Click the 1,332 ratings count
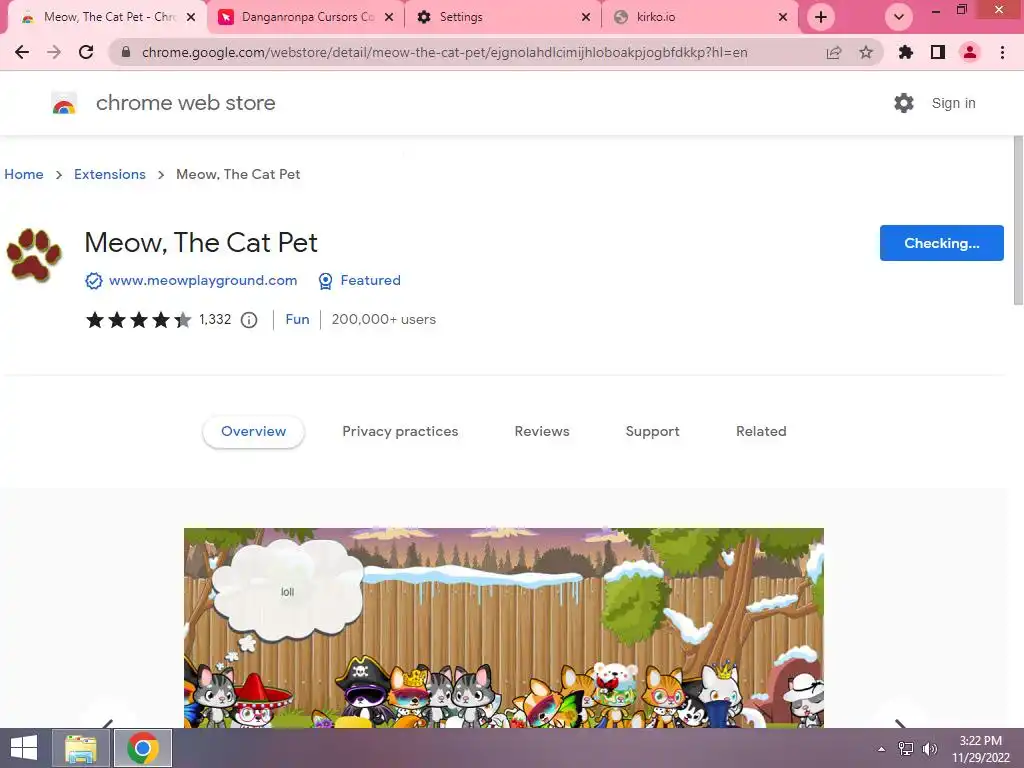Screen dimensions: 1024x768 [215, 319]
